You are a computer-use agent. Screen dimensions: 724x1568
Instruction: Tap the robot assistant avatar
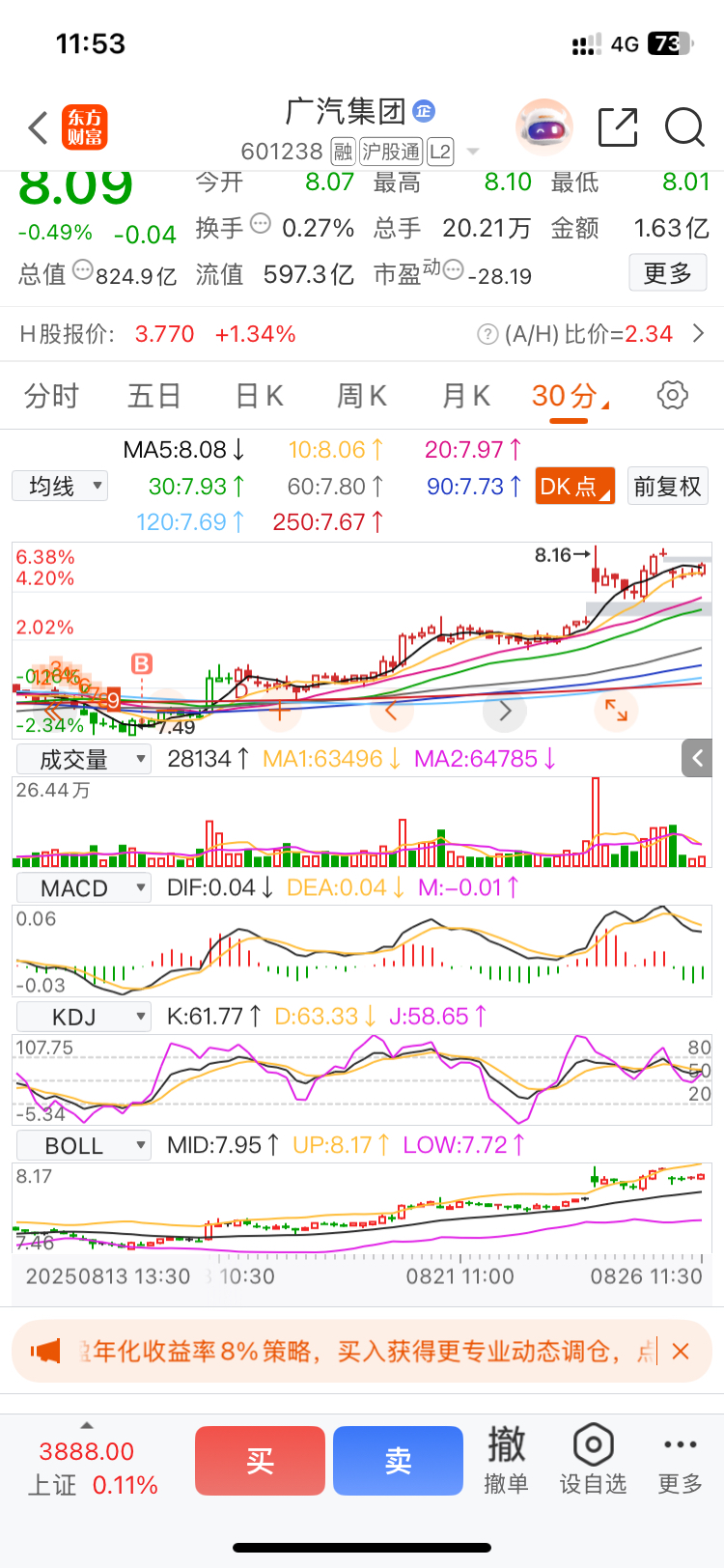click(x=544, y=127)
